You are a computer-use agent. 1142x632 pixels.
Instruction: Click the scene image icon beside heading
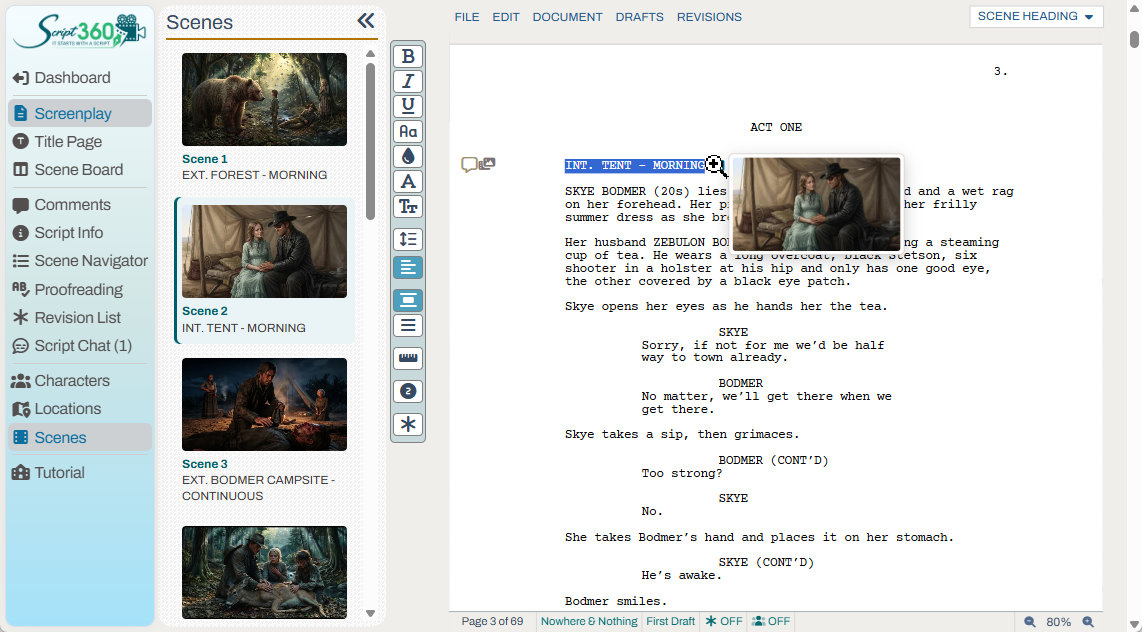[487, 164]
